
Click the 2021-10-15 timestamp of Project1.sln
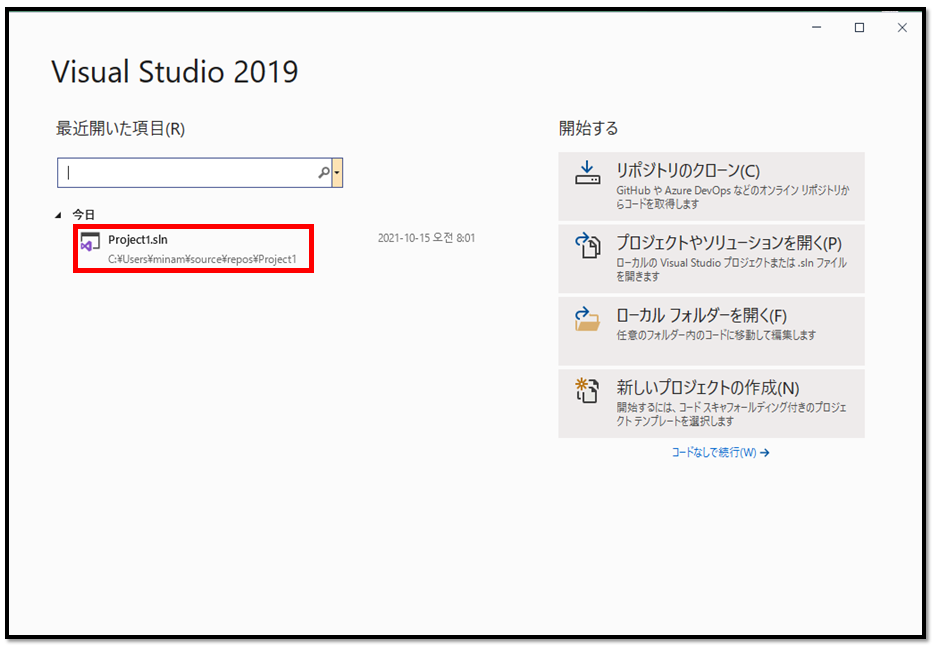pos(426,238)
